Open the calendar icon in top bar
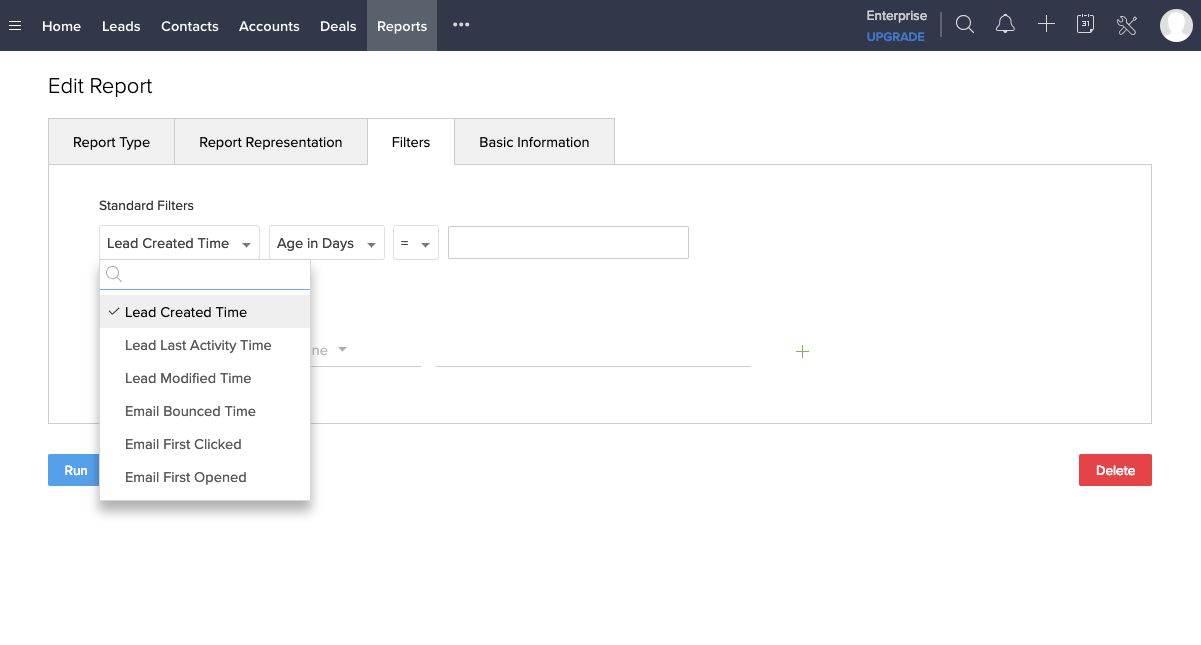1201x645 pixels. click(1085, 24)
